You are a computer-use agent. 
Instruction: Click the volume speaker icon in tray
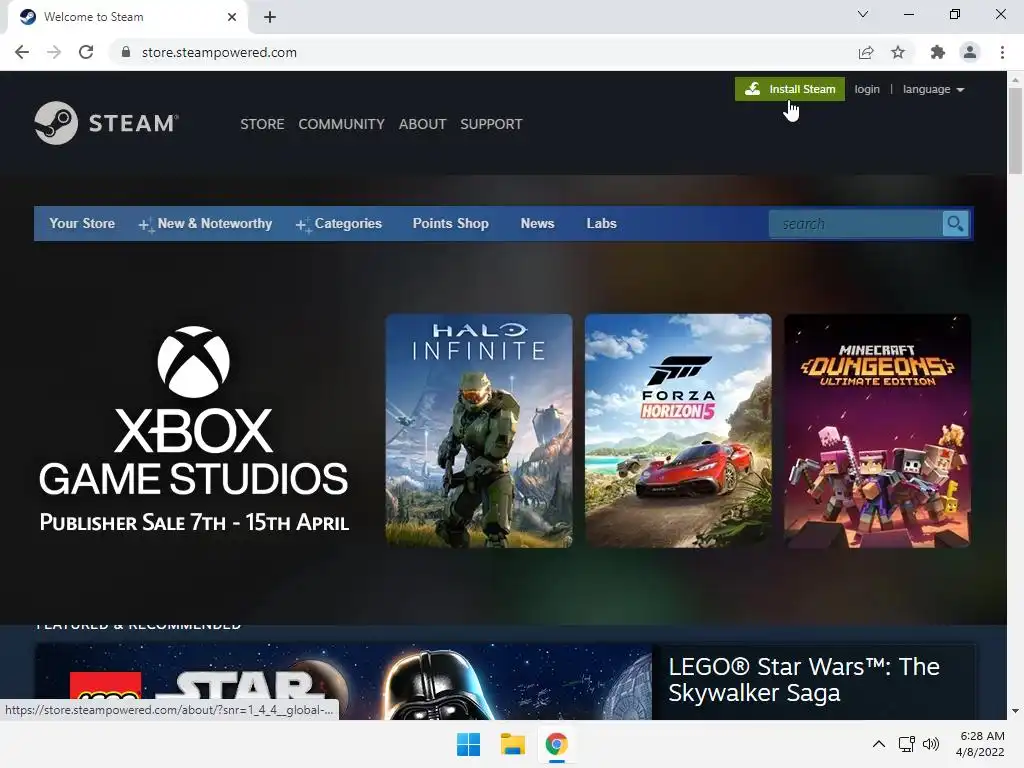point(931,744)
